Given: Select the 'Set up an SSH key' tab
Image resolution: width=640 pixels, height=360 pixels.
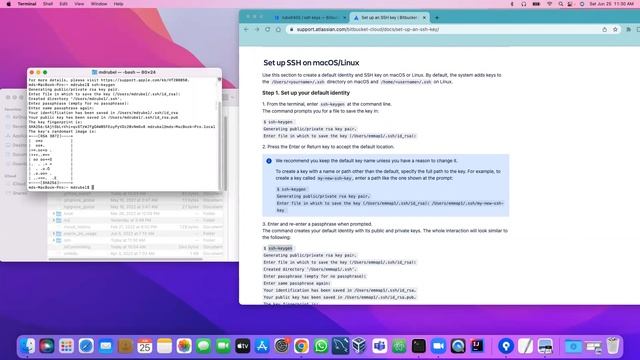Looking at the screenshot, I should click(389, 18).
